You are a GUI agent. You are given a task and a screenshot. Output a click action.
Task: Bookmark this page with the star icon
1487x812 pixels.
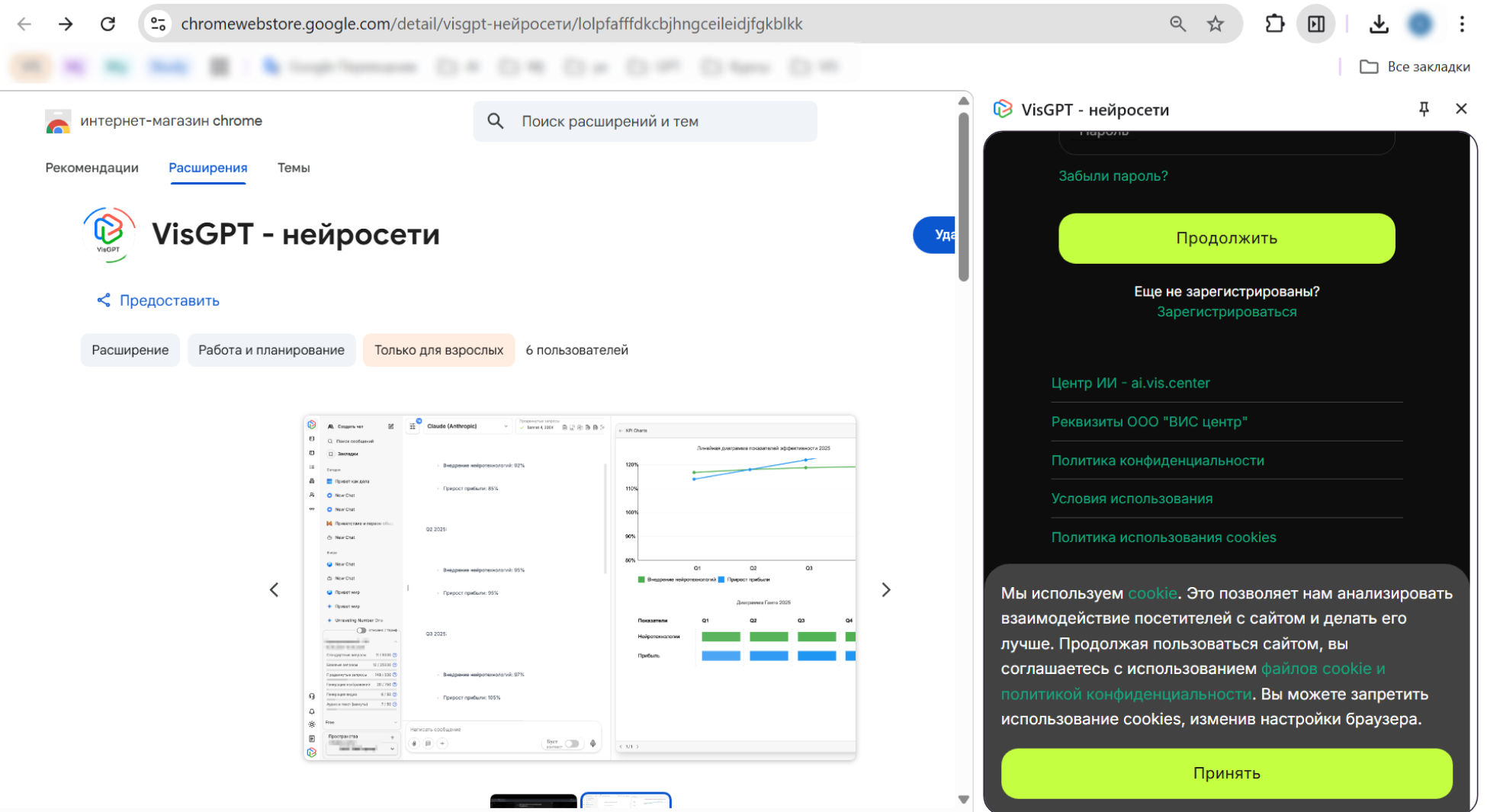[x=1216, y=24]
